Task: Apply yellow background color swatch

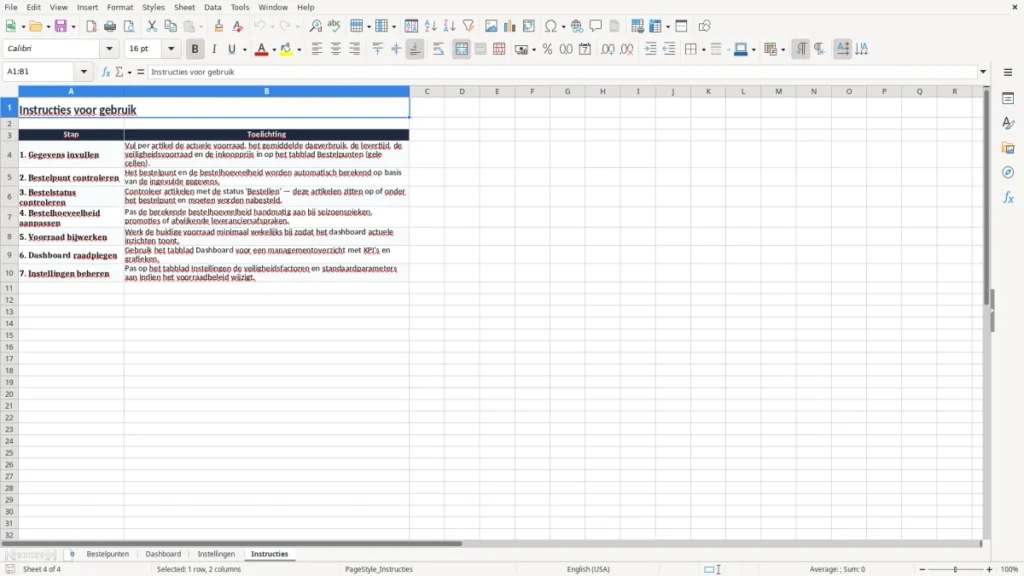Action: click(x=286, y=49)
